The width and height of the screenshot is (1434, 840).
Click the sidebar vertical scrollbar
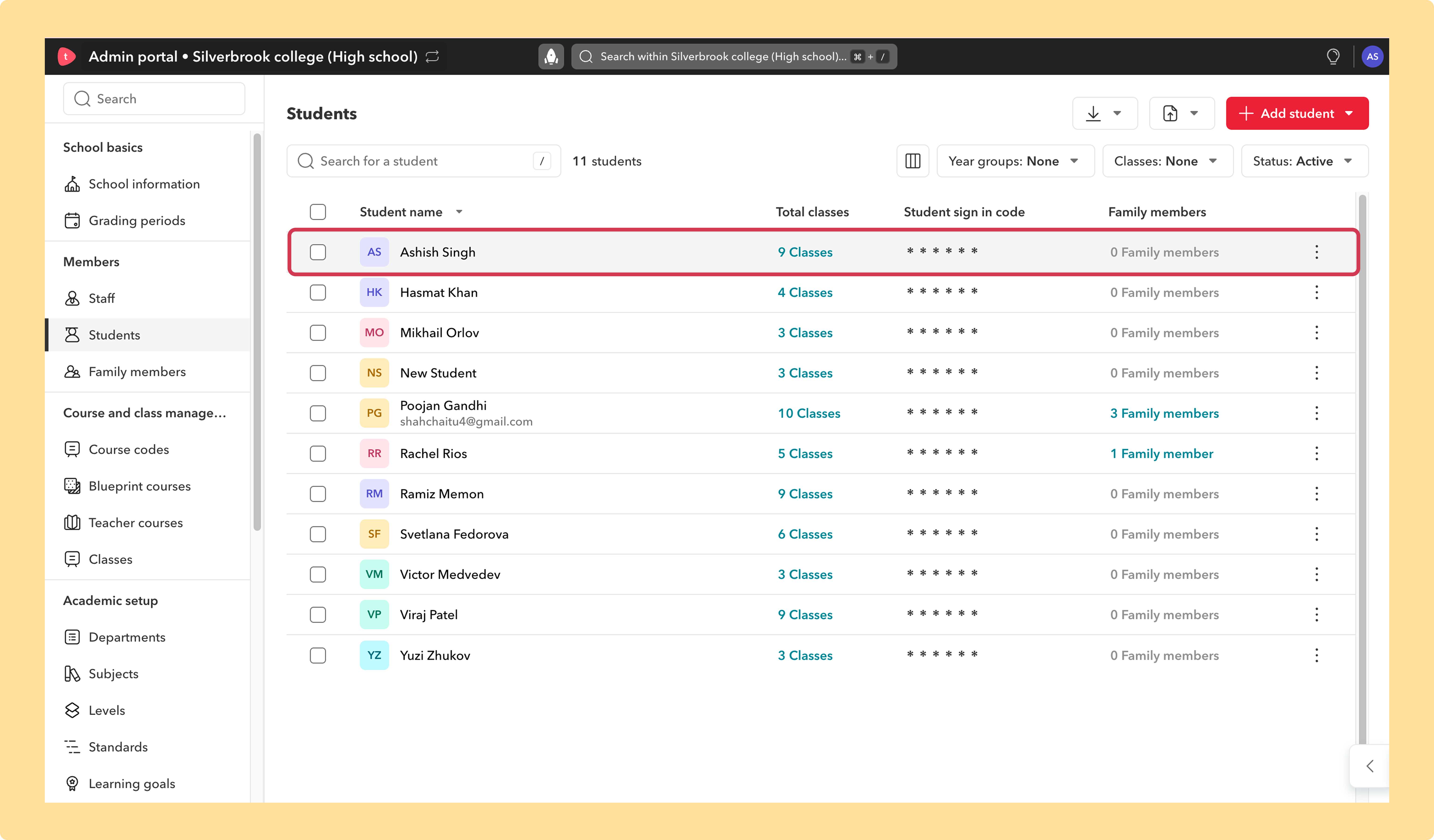click(257, 332)
